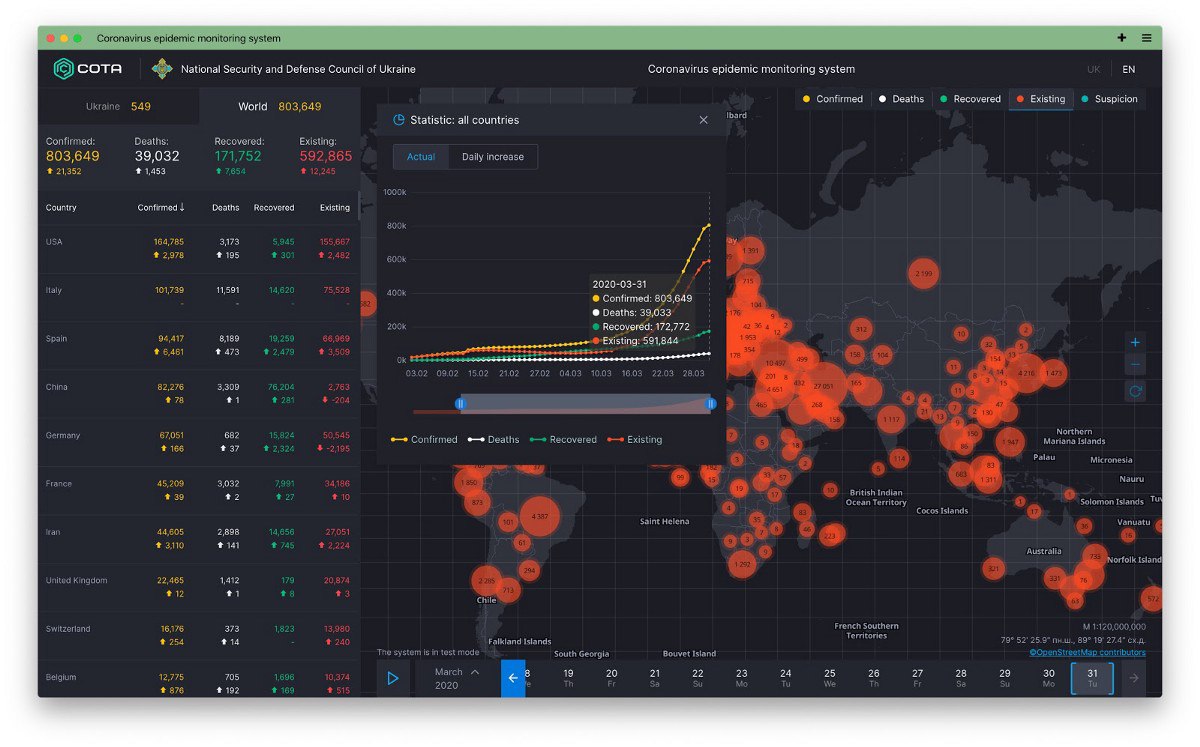Start timeline playback
This screenshot has height=747, width=1200.
click(393, 678)
